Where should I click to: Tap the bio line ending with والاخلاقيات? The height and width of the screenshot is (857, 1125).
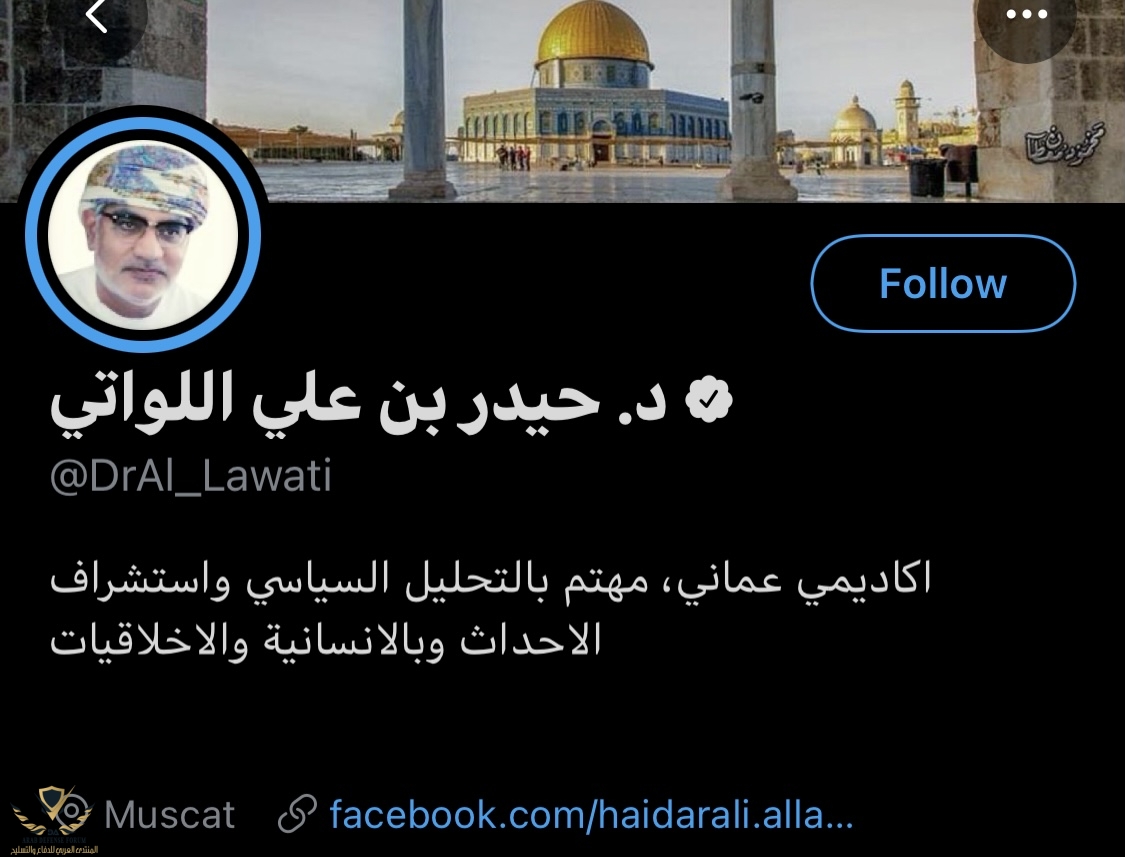click(326, 640)
